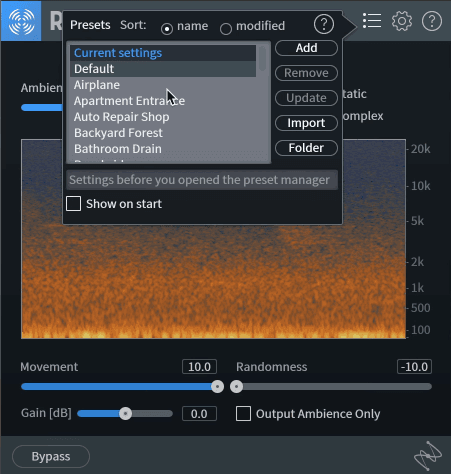Image resolution: width=451 pixels, height=474 pixels.
Task: Choose Apartment Entrance preset
Action: coord(163,101)
